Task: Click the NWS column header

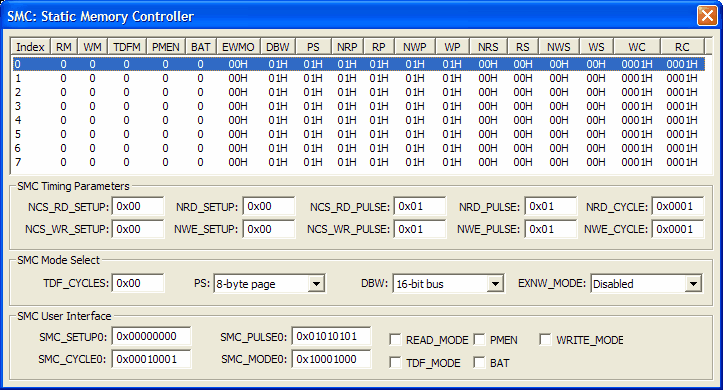Action: coord(559,47)
